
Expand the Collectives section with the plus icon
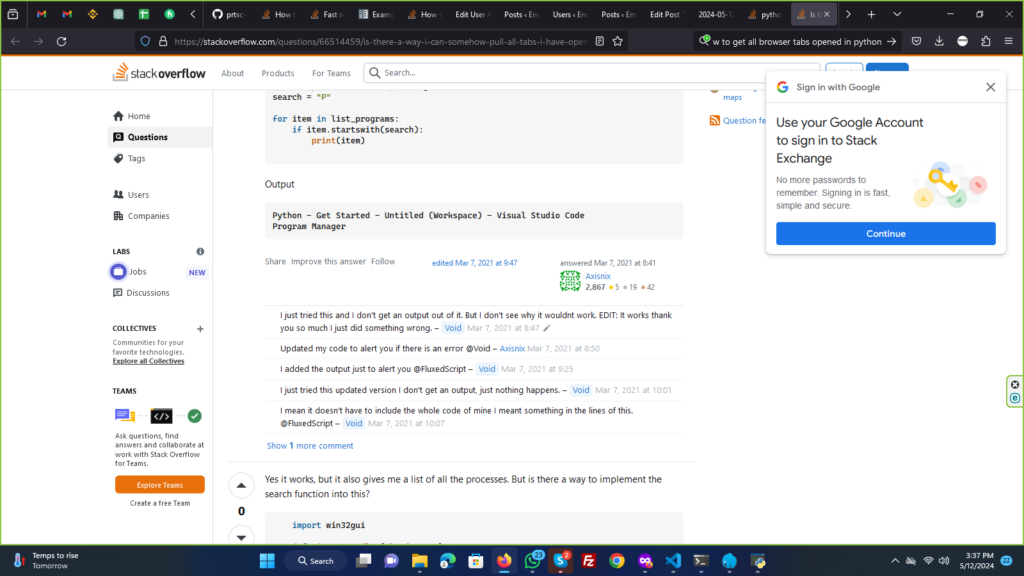(x=200, y=328)
